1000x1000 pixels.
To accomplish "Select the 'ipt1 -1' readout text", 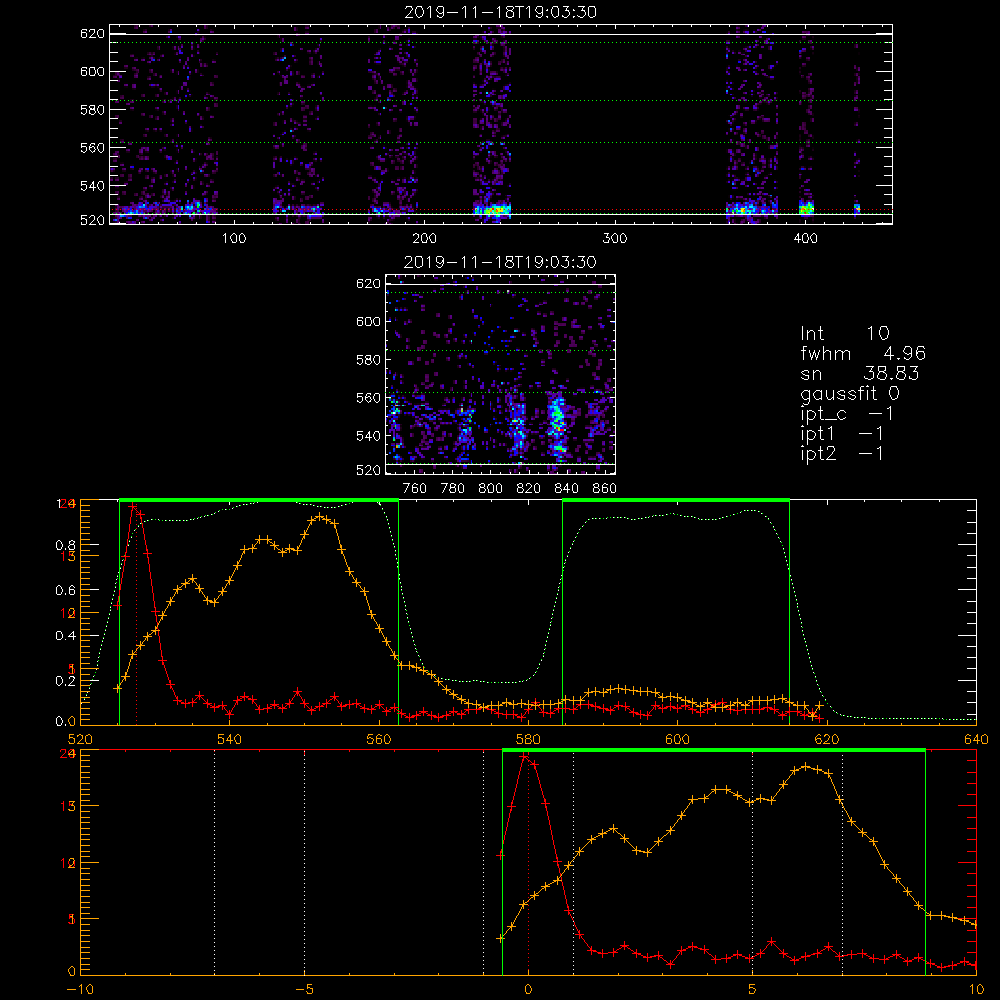I will (842, 434).
